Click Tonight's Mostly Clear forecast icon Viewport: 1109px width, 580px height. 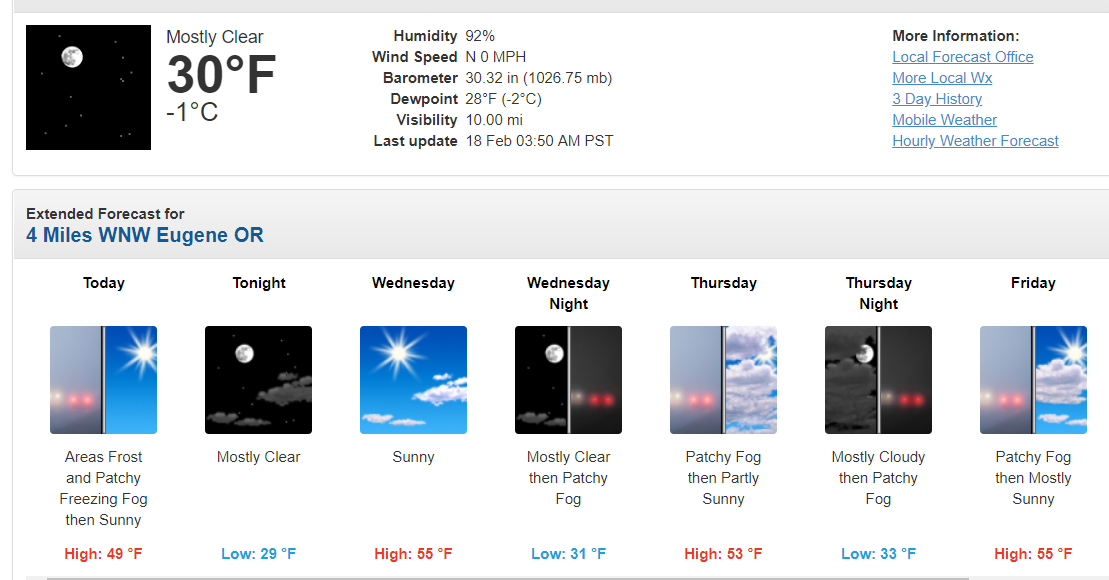click(x=258, y=380)
